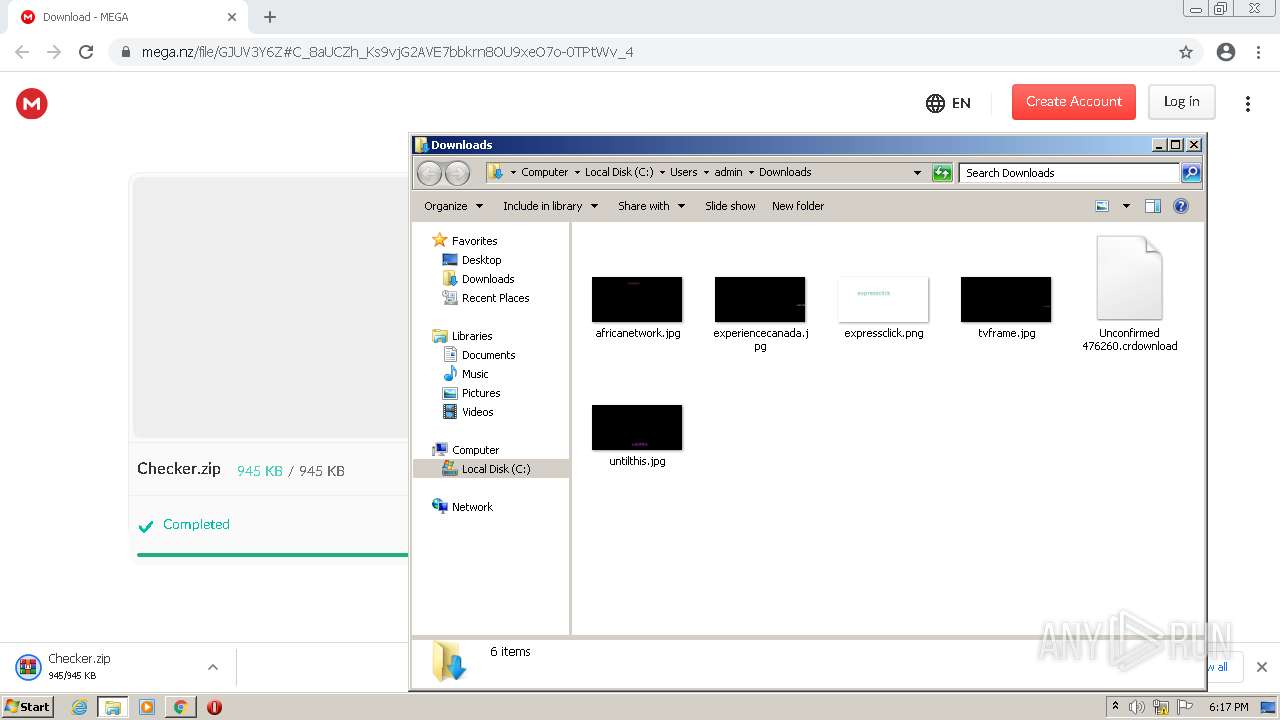Bookmark this page with star icon
This screenshot has width=1280, height=720.
[x=1186, y=52]
